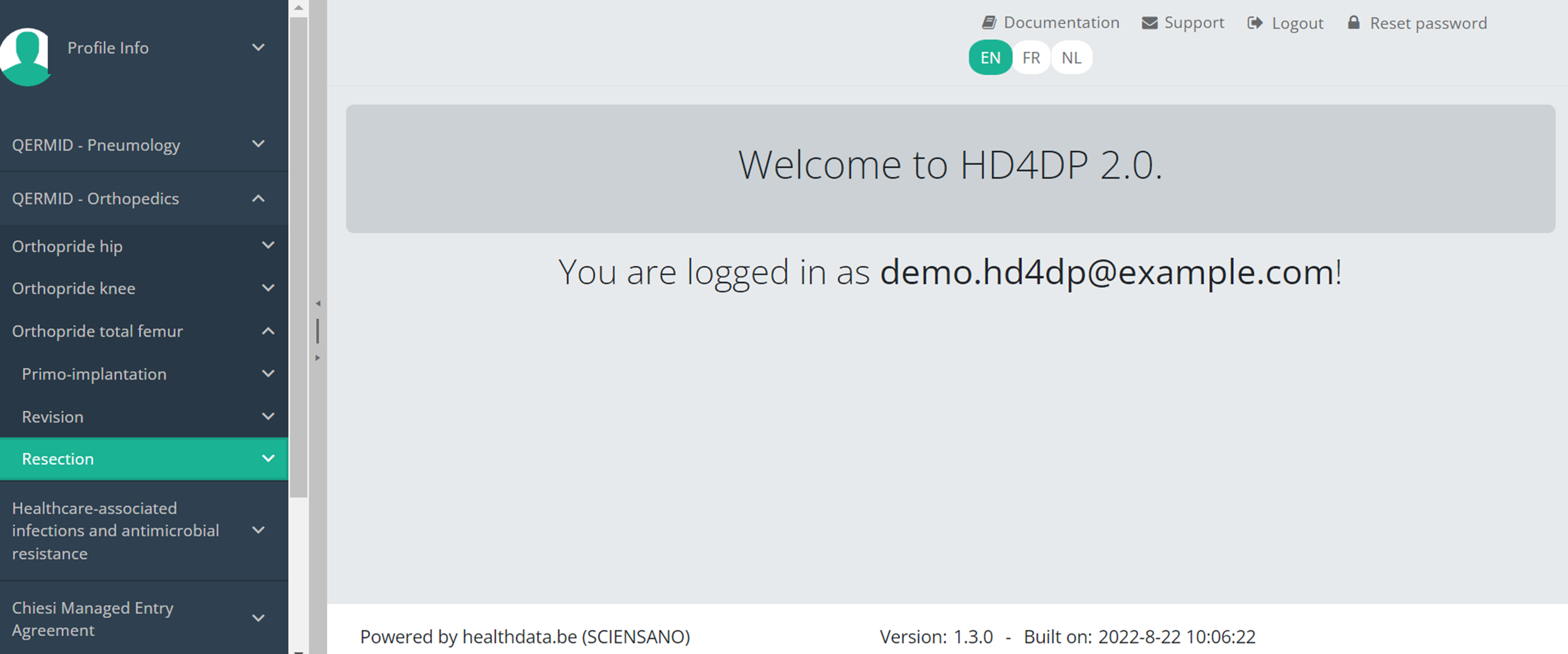
Task: Click the Support envelope icon
Action: click(1149, 23)
